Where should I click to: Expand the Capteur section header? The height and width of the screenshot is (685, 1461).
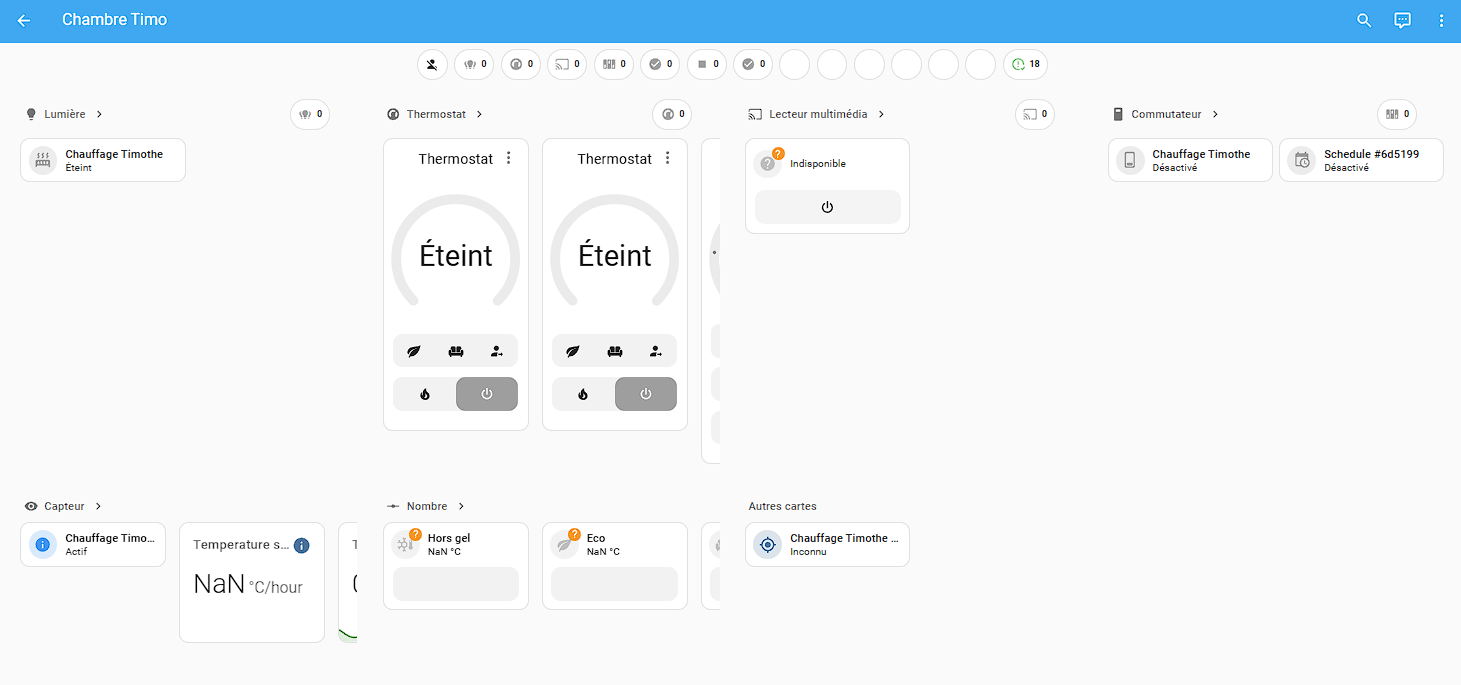pos(64,506)
